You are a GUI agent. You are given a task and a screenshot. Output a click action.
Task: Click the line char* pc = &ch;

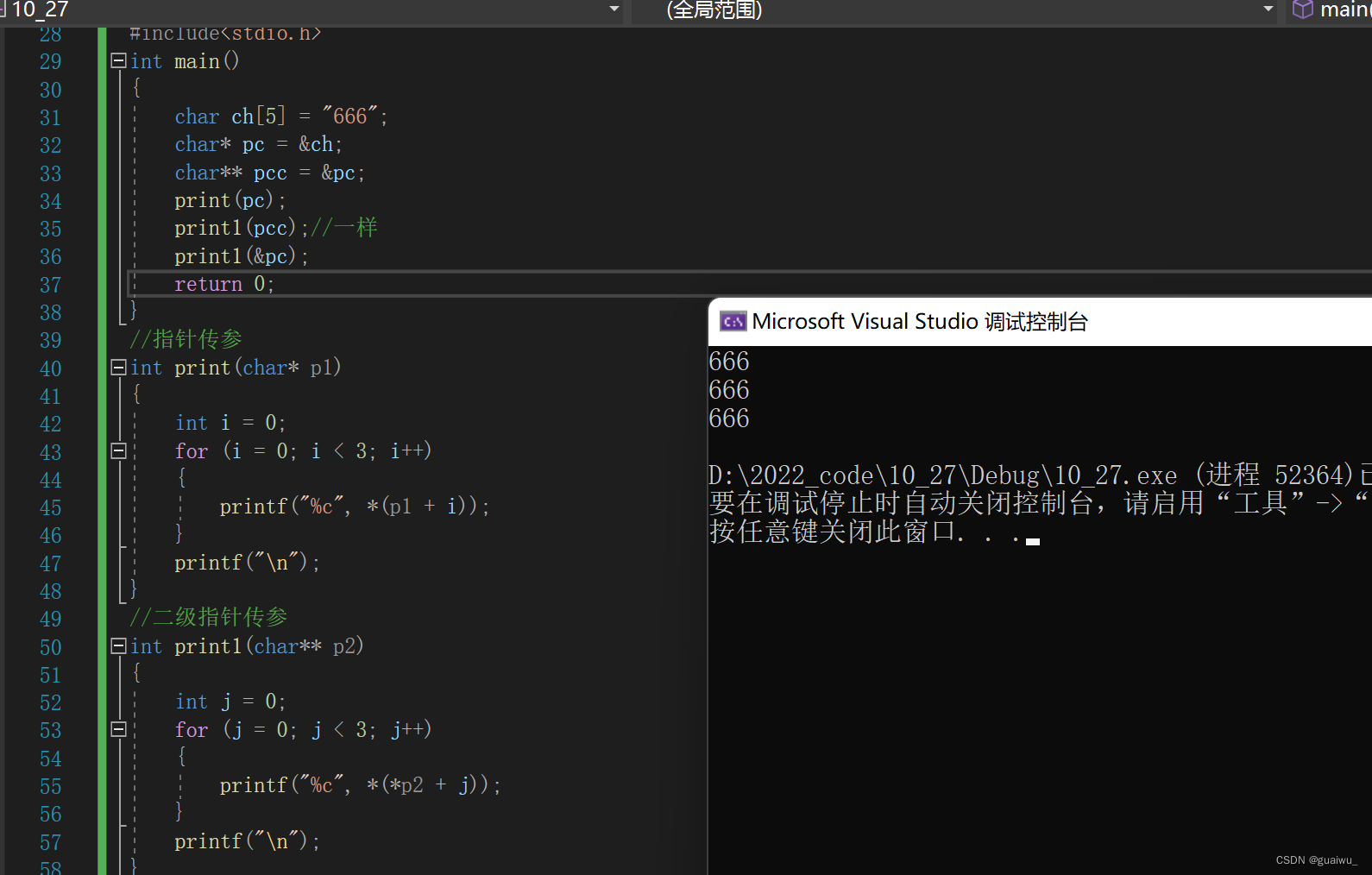coord(259,144)
